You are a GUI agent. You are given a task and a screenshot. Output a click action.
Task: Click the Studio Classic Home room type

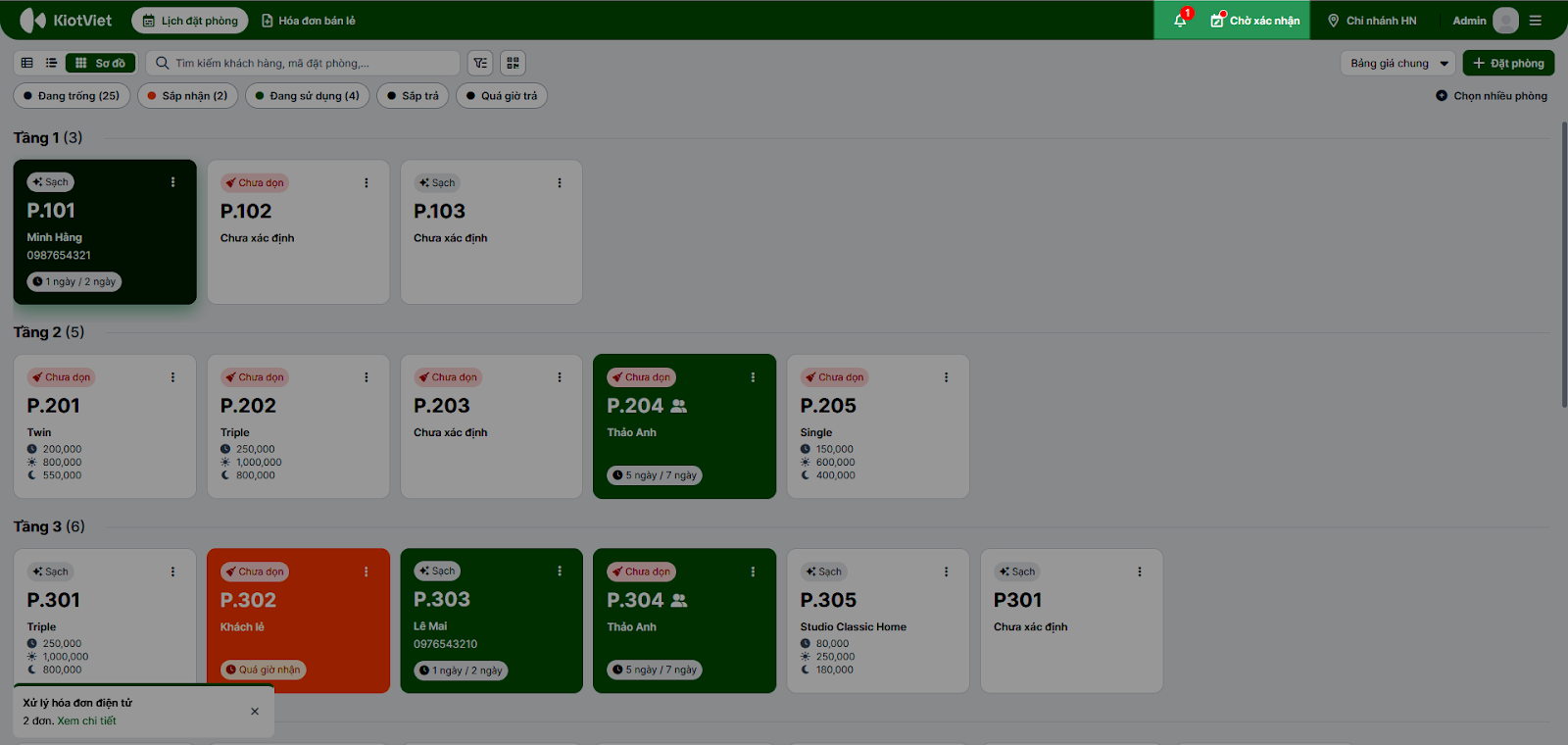pyautogui.click(x=854, y=626)
